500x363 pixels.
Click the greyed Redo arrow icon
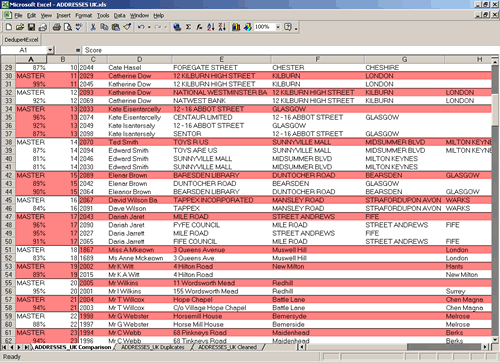[x=158, y=27]
